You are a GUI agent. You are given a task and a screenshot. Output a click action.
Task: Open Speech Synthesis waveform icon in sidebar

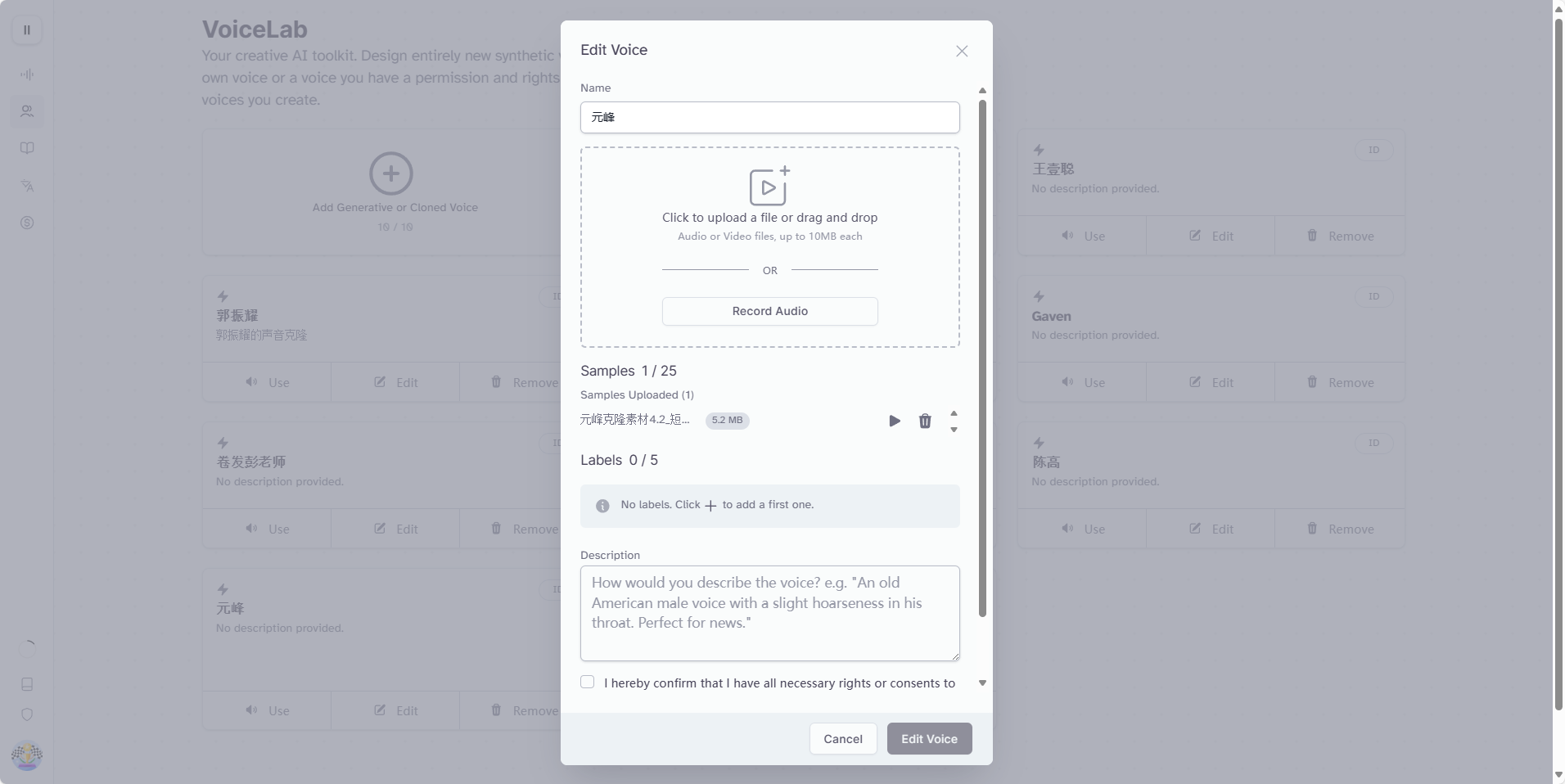(x=27, y=74)
